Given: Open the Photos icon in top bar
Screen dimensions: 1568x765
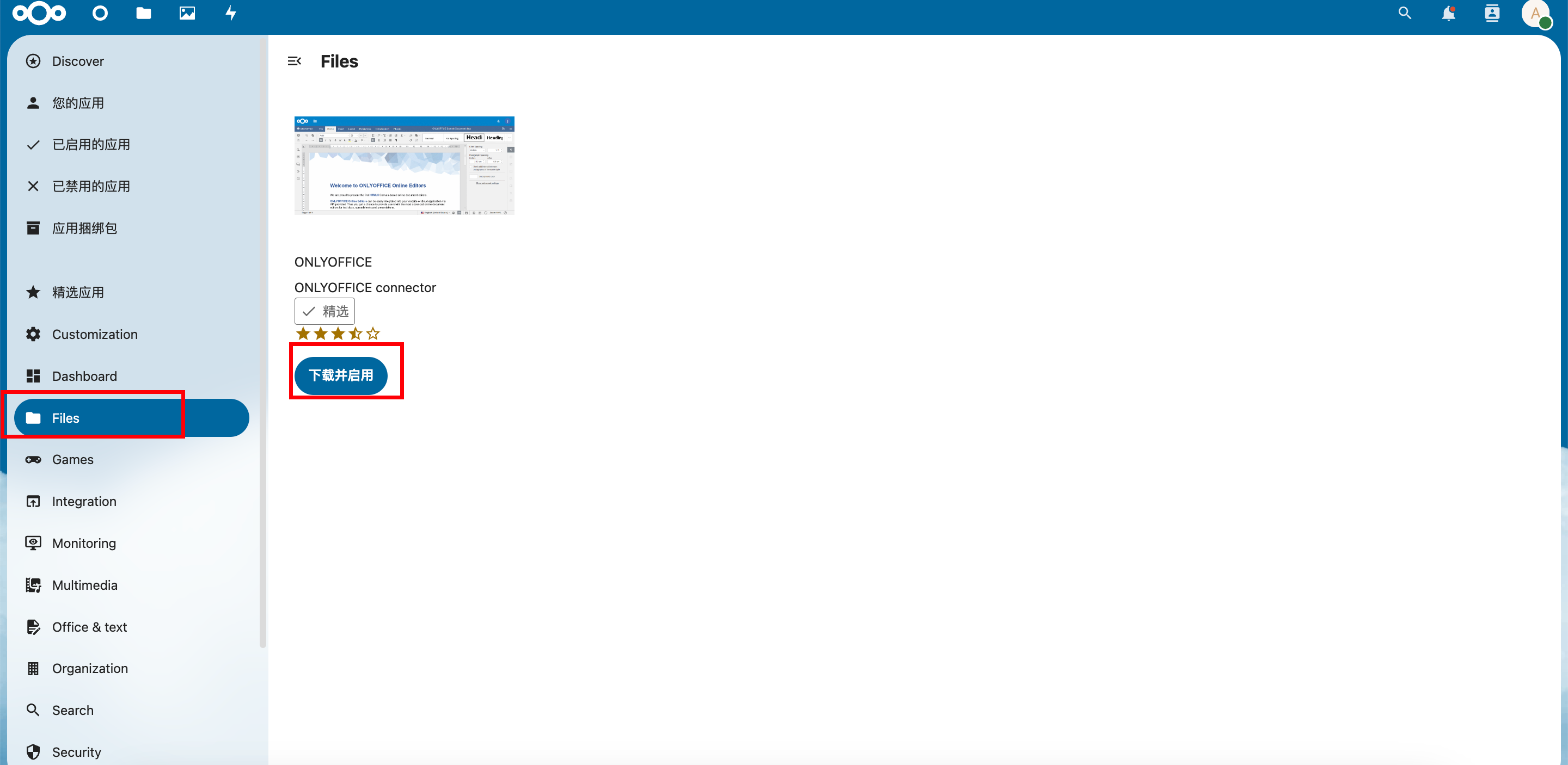Looking at the screenshot, I should pos(187,13).
